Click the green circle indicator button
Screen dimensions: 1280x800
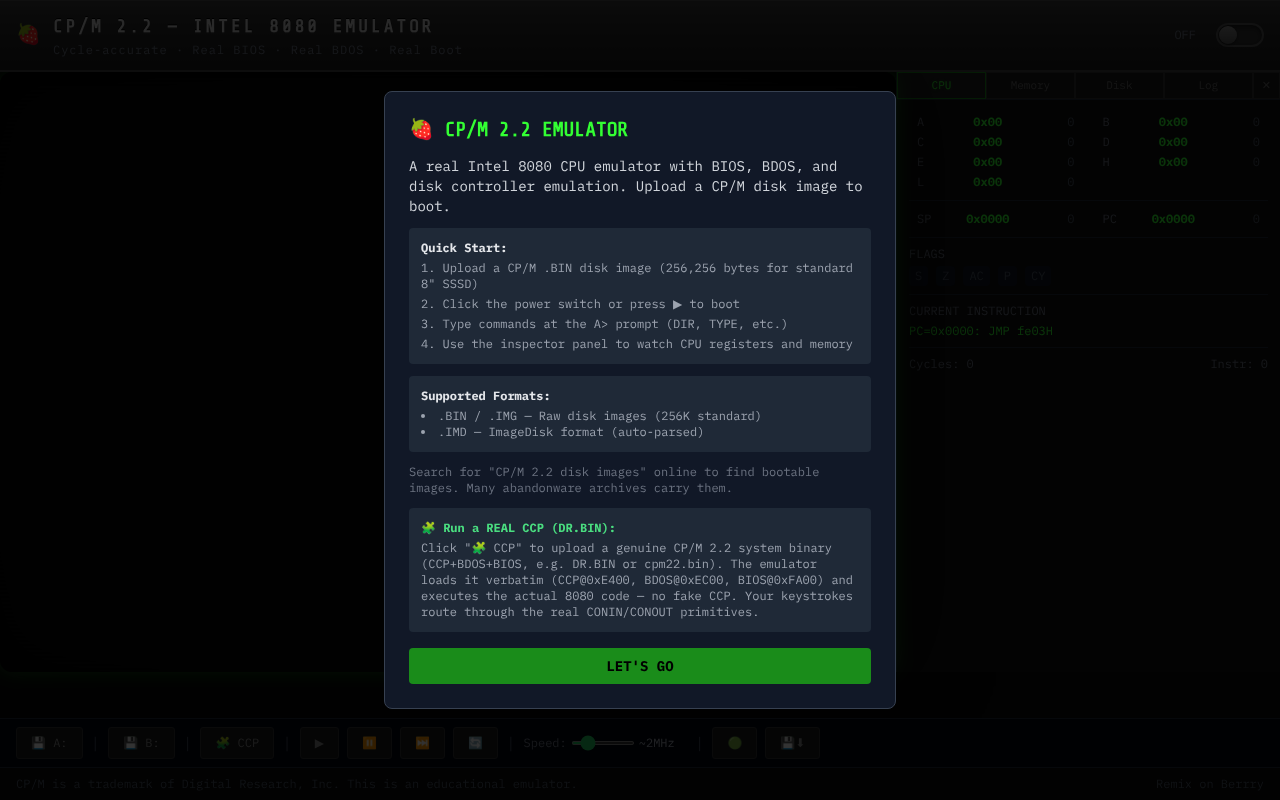click(x=734, y=743)
